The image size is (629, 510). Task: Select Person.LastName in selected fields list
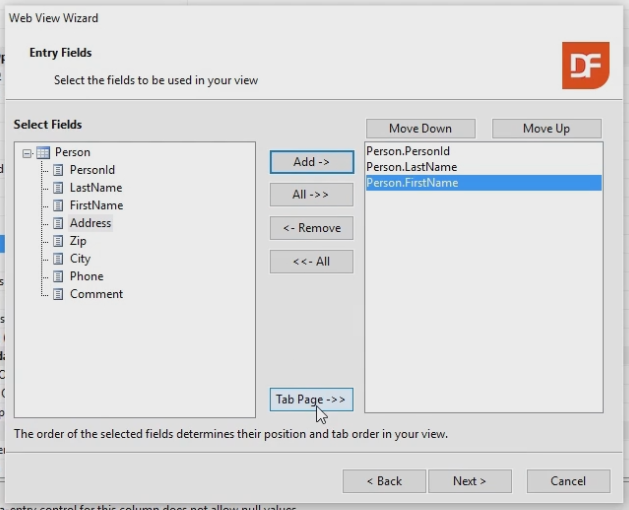click(x=411, y=167)
